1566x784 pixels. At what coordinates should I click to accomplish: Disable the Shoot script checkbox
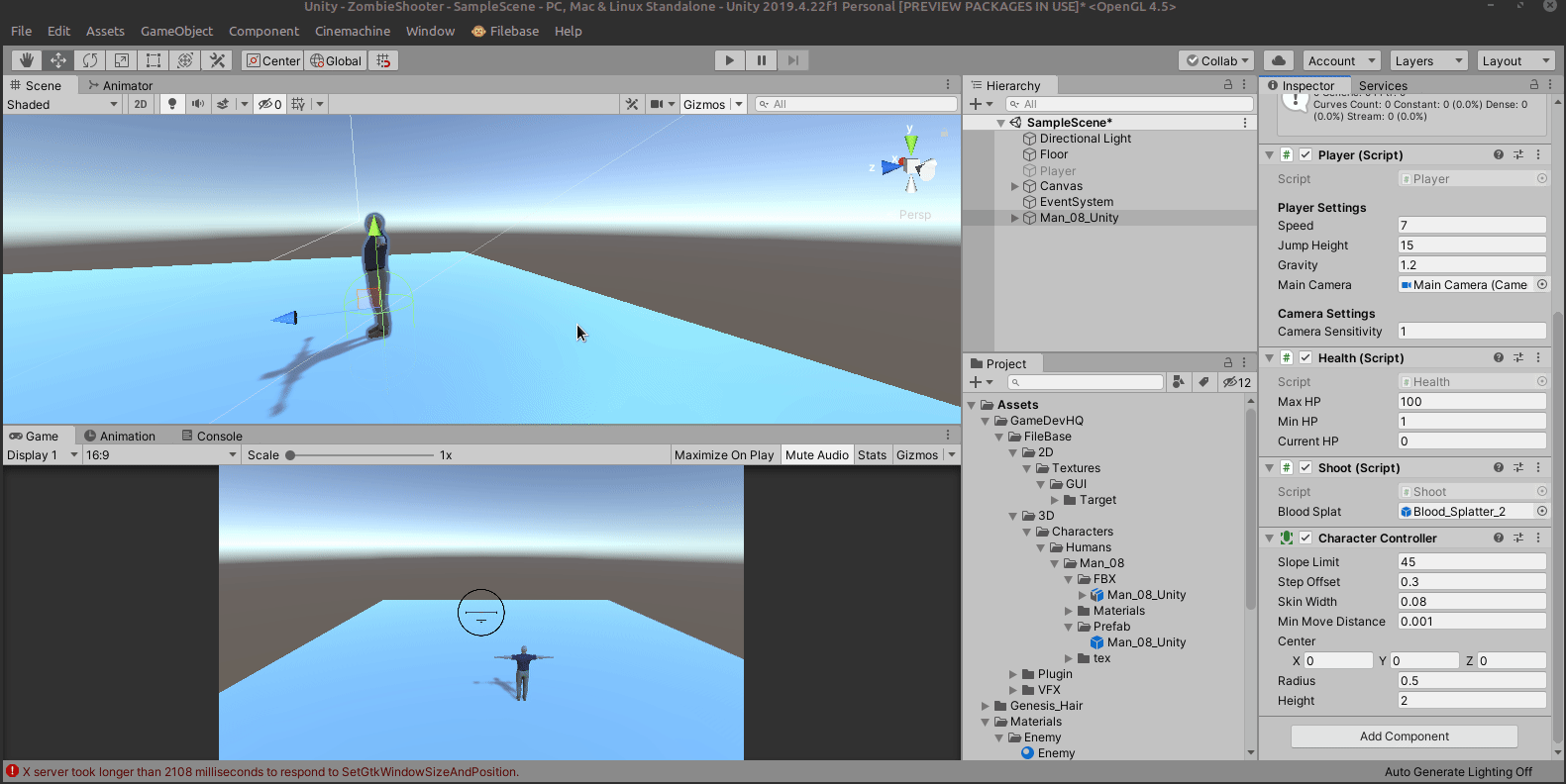coord(1305,467)
